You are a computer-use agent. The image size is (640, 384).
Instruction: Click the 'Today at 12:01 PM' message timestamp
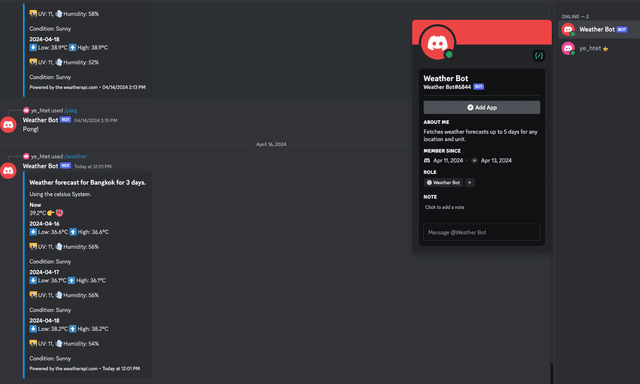pos(93,166)
